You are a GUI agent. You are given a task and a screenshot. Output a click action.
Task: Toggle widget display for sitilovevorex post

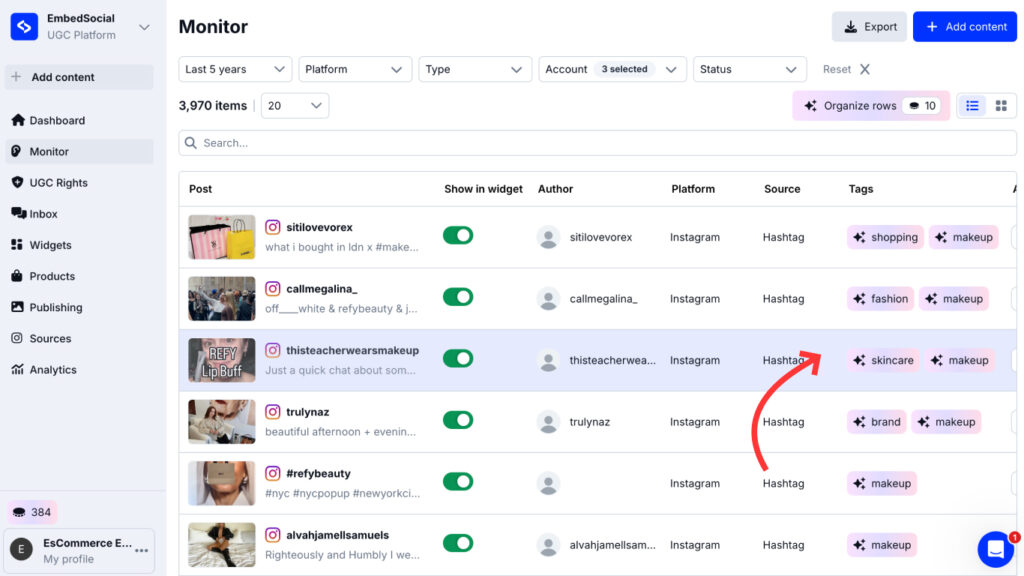click(458, 236)
